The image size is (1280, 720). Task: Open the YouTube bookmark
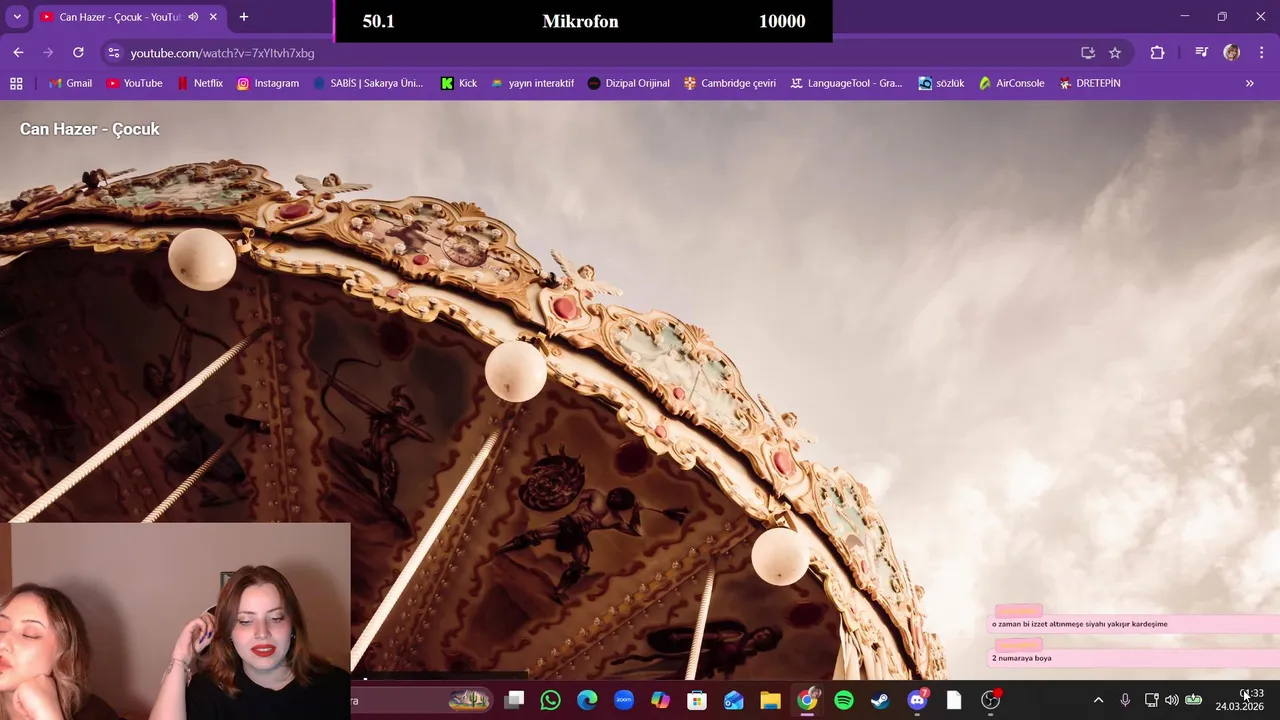134,83
